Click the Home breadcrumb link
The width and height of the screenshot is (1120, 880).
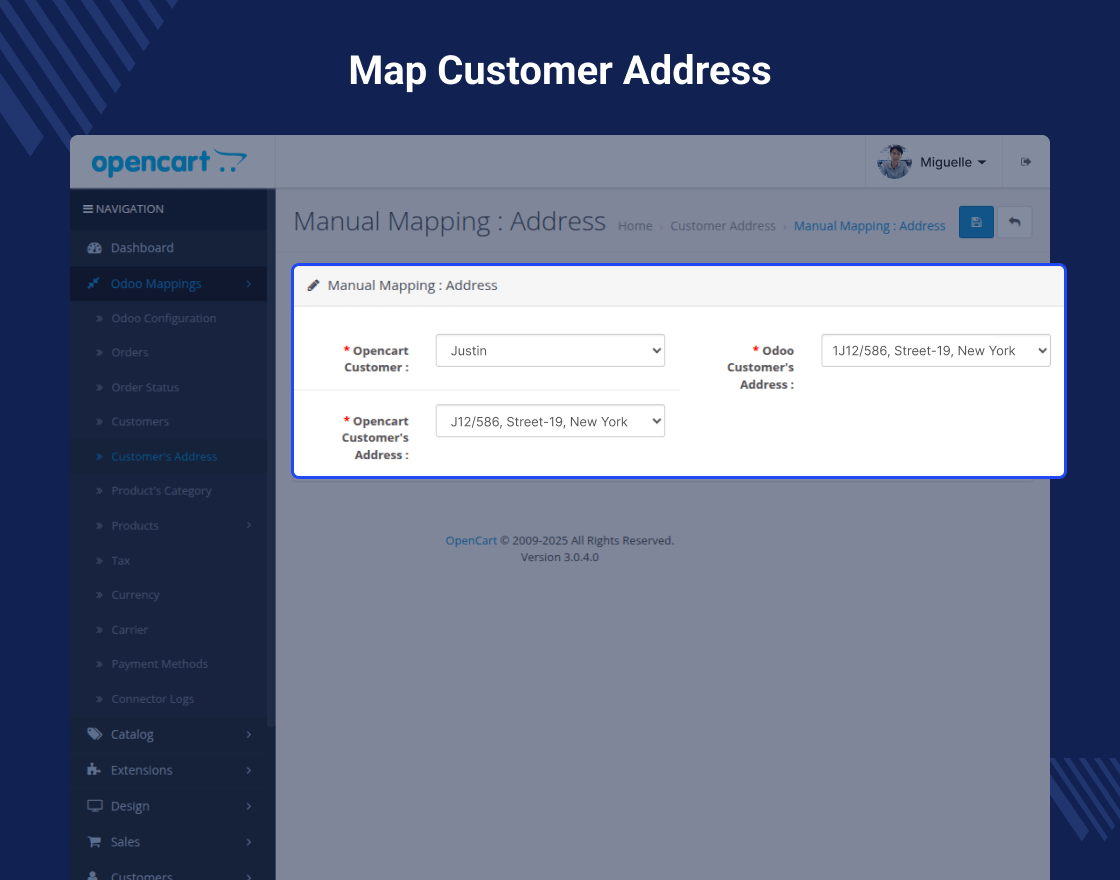click(635, 226)
